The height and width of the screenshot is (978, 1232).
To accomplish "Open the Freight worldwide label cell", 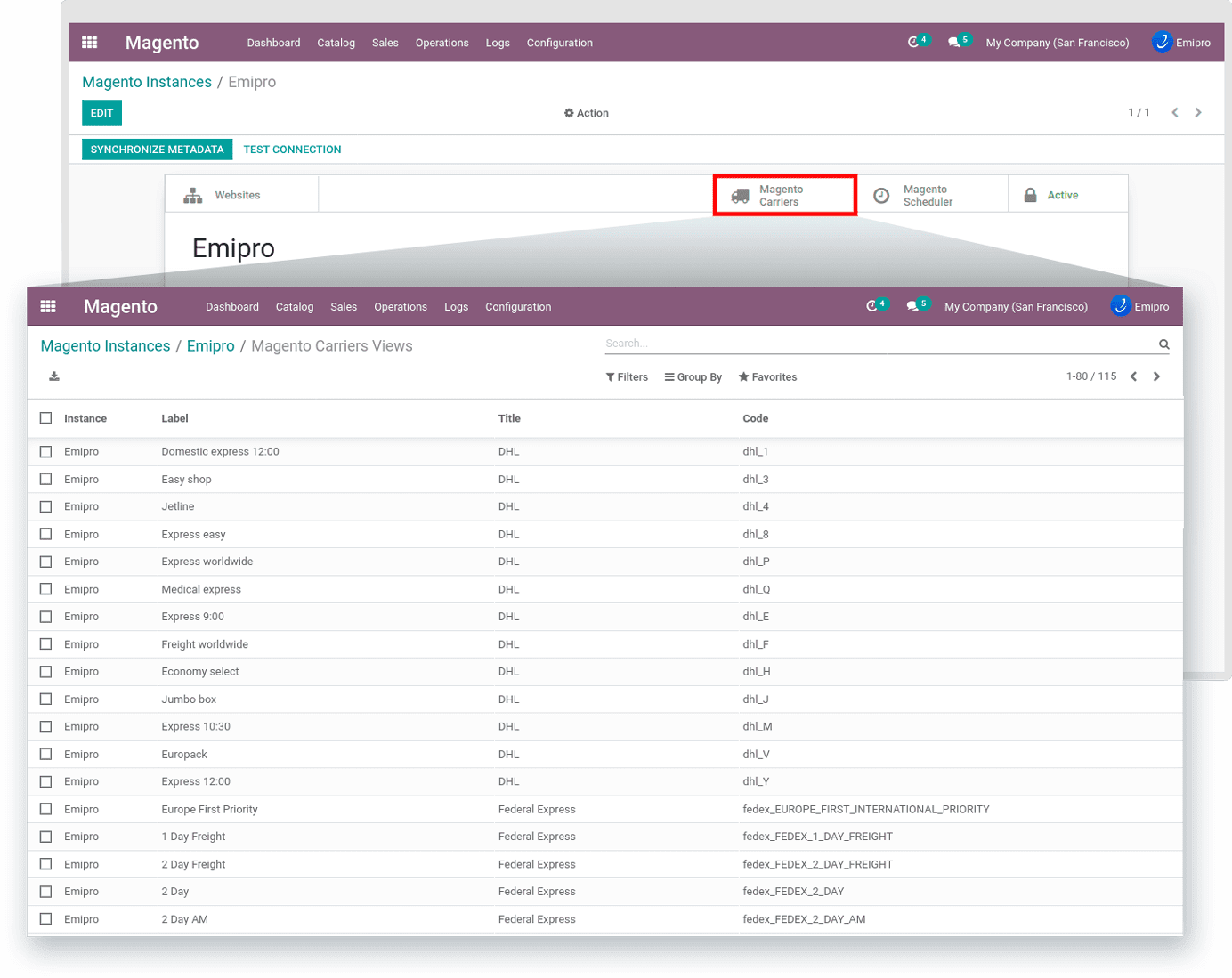I will click(x=205, y=644).
